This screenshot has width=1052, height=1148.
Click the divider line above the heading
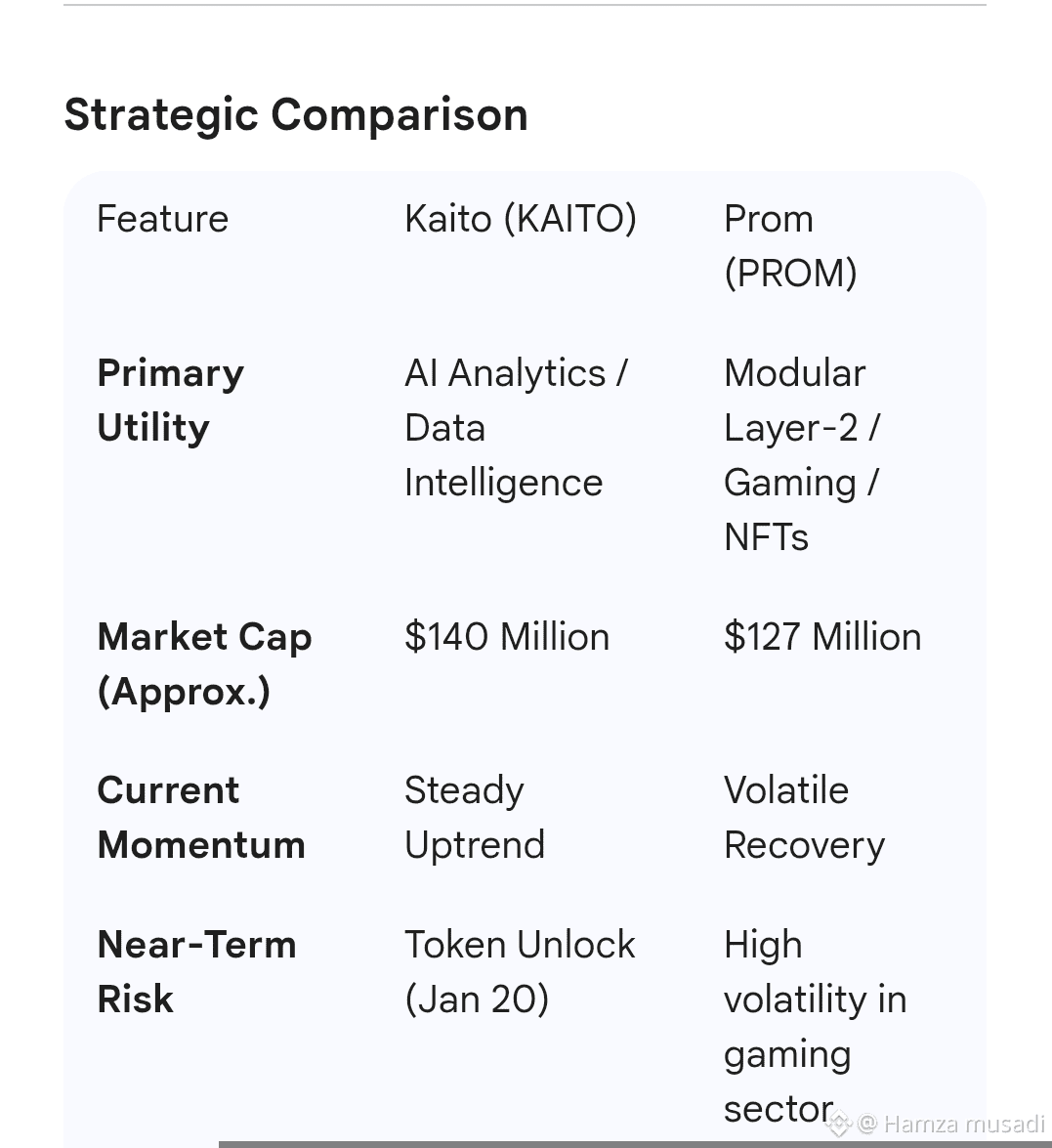coord(525,5)
